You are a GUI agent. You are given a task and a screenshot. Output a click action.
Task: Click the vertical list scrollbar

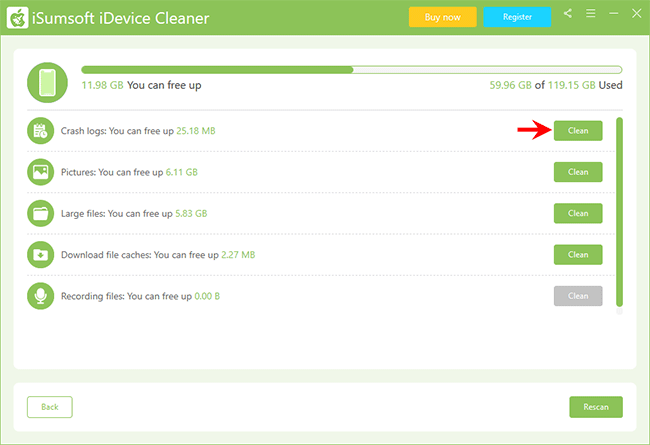click(619, 212)
